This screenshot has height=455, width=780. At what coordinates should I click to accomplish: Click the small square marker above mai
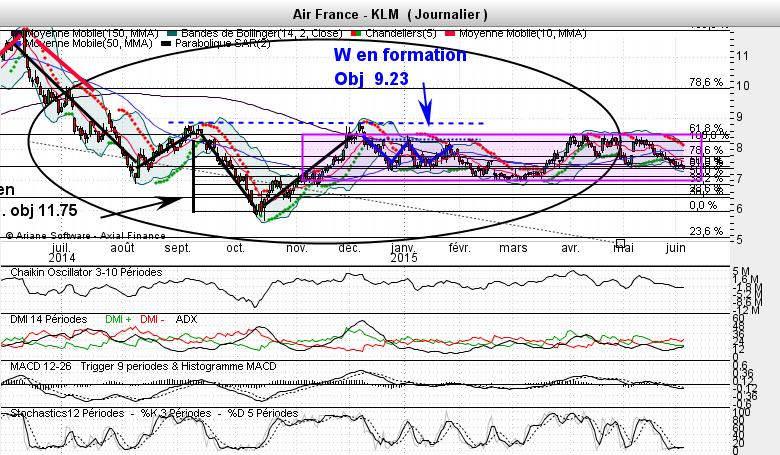(x=621, y=243)
